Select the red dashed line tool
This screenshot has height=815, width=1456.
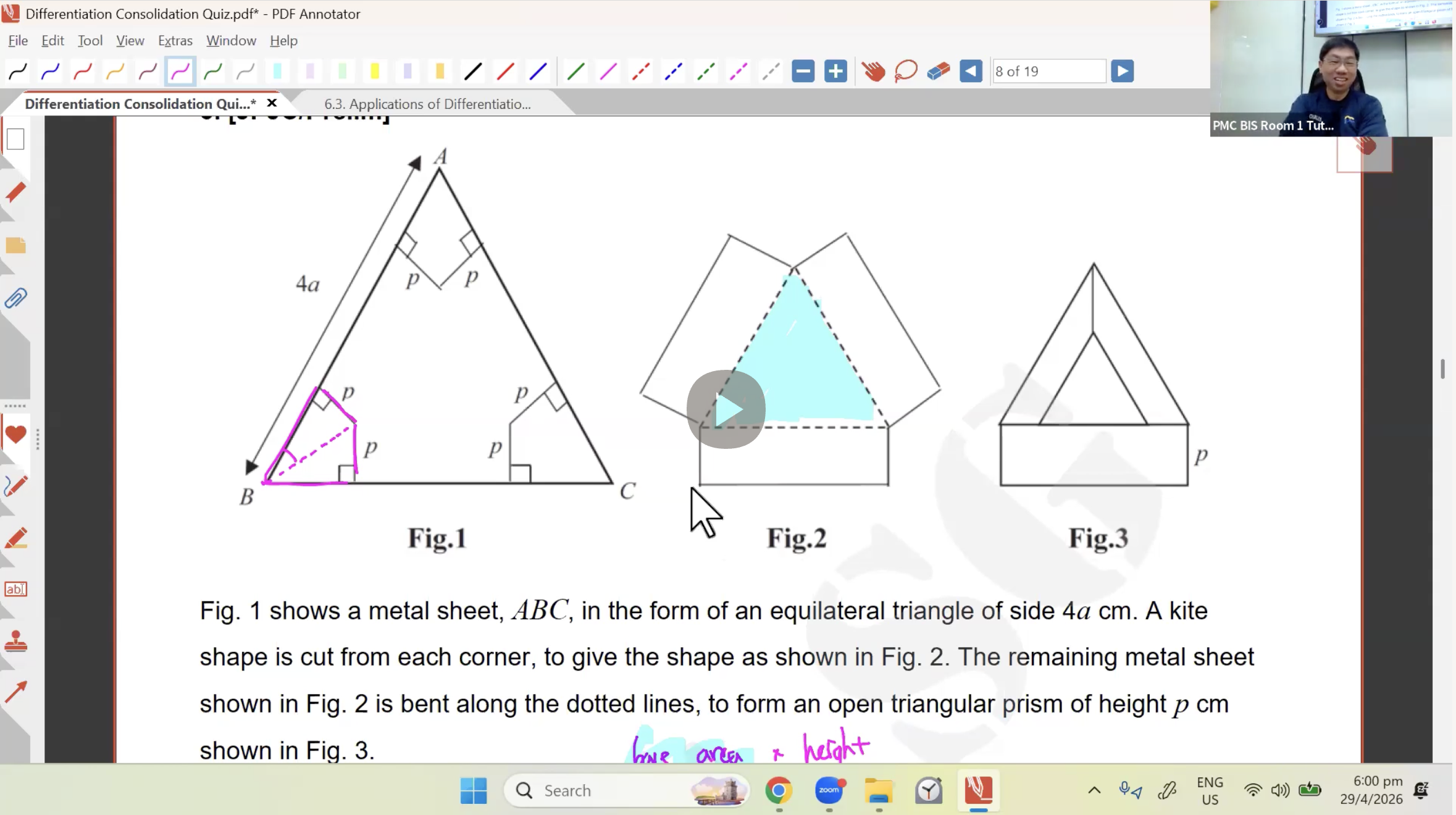[x=641, y=72]
